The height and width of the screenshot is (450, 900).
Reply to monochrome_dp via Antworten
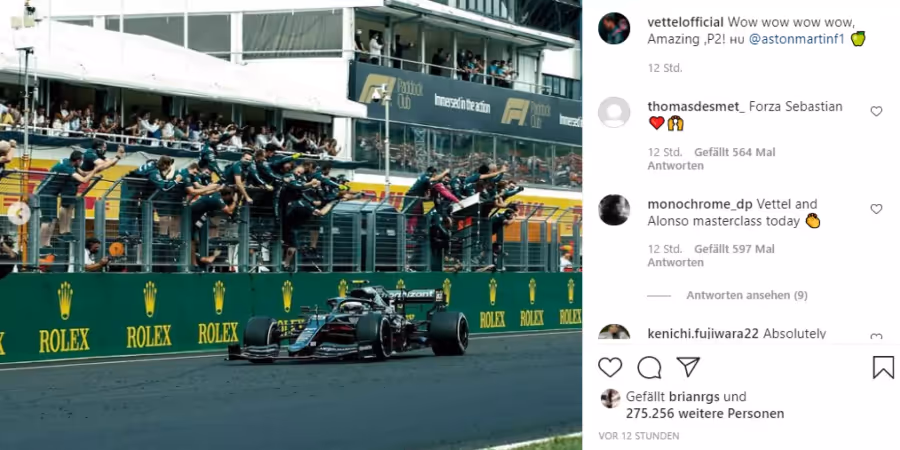click(668, 262)
